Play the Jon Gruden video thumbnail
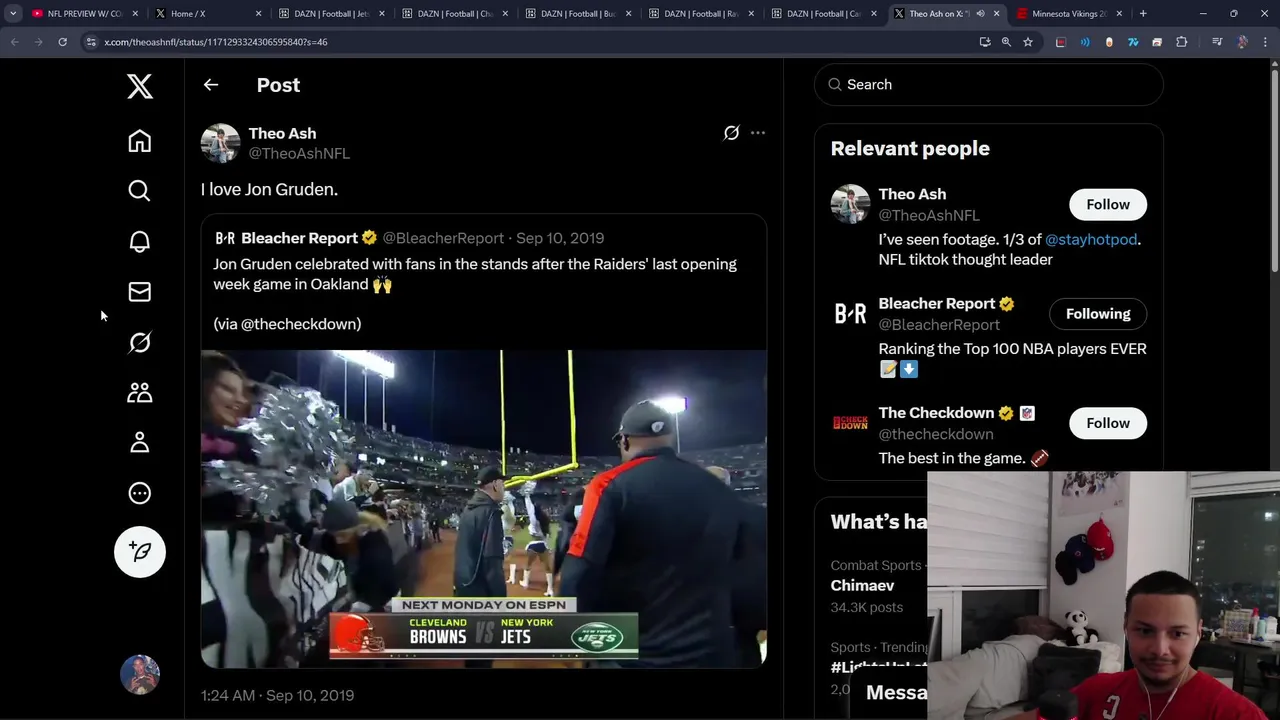The width and height of the screenshot is (1280, 720). (484, 508)
